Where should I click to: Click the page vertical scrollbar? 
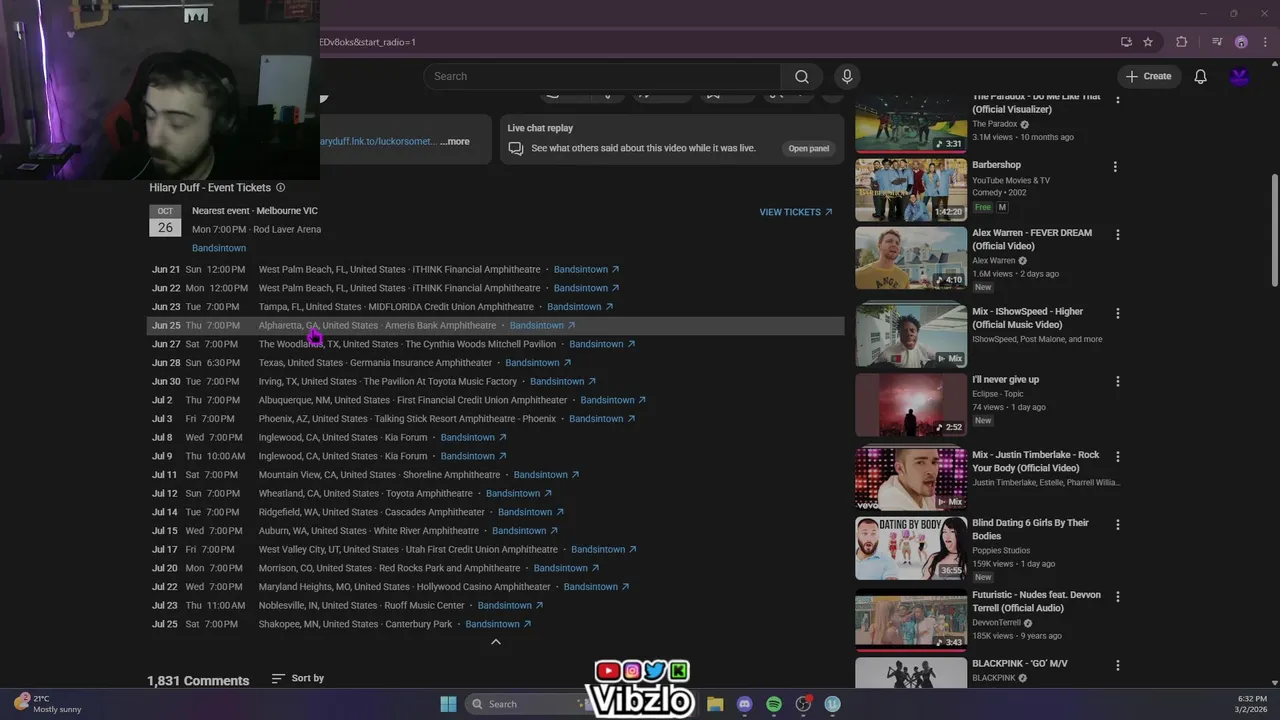[x=1274, y=230]
